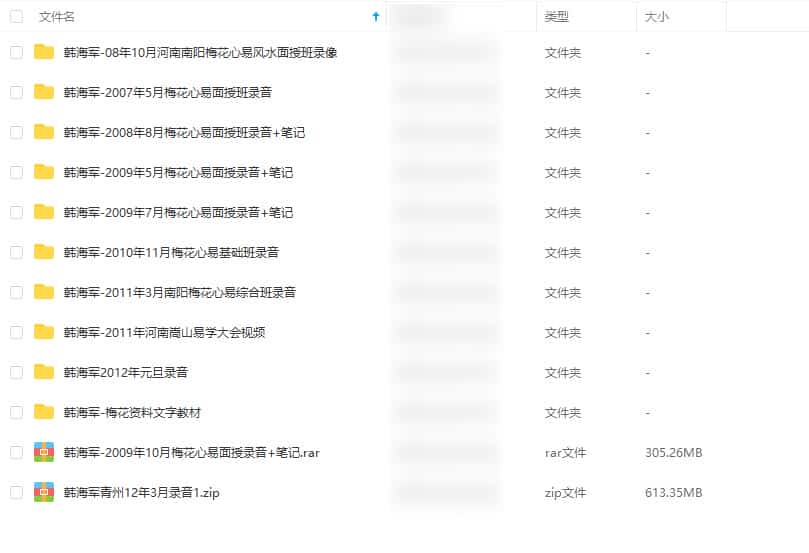
Task: Click folder icon beside 韩海军-2010年11月梅花心易基础班录音
Action: [x=44, y=252]
